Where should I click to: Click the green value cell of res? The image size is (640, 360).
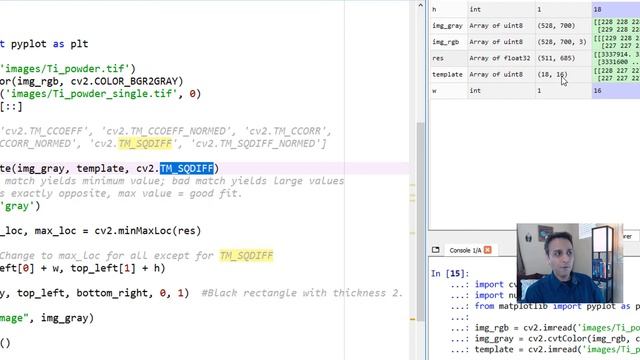616,58
